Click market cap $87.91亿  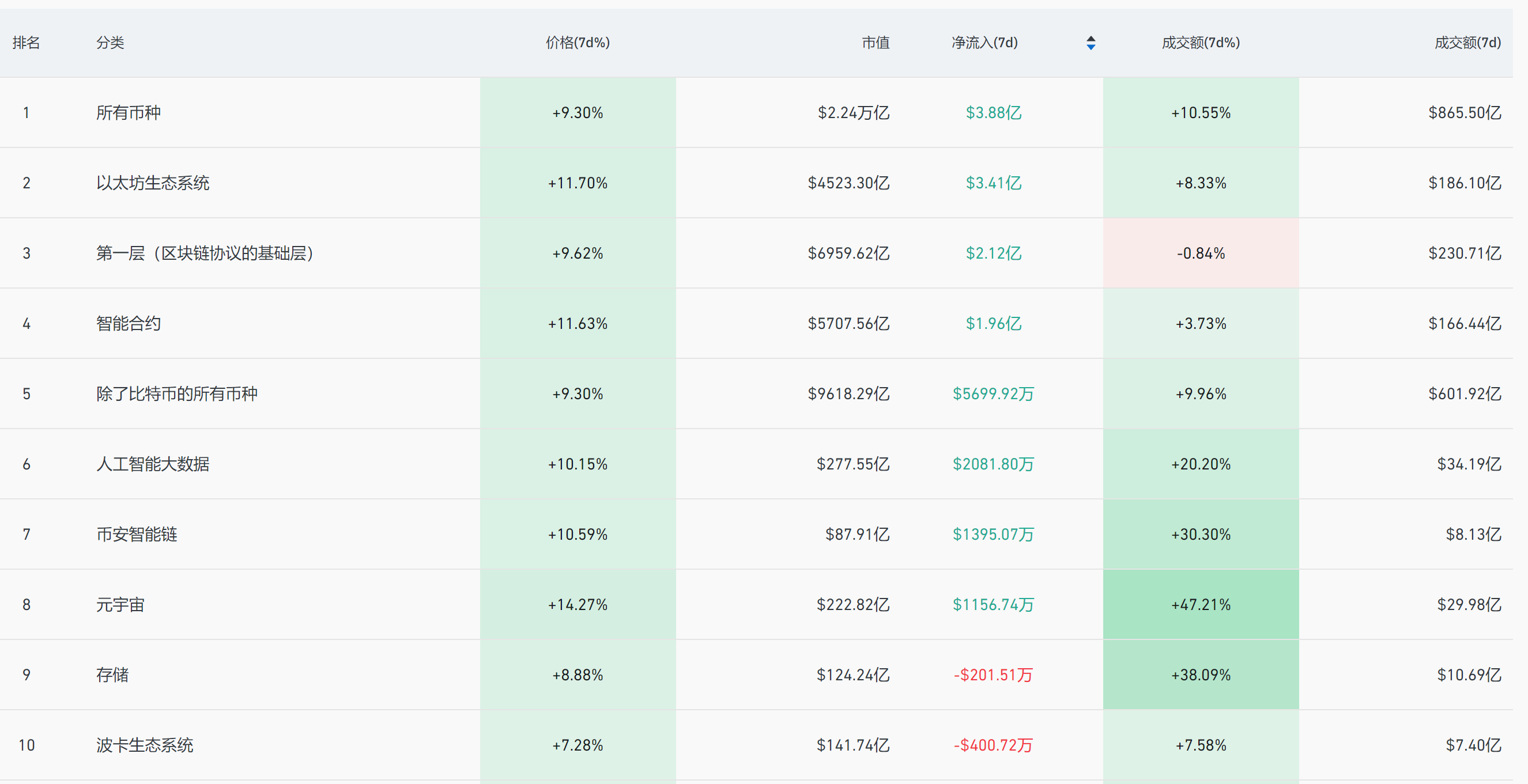click(x=857, y=535)
